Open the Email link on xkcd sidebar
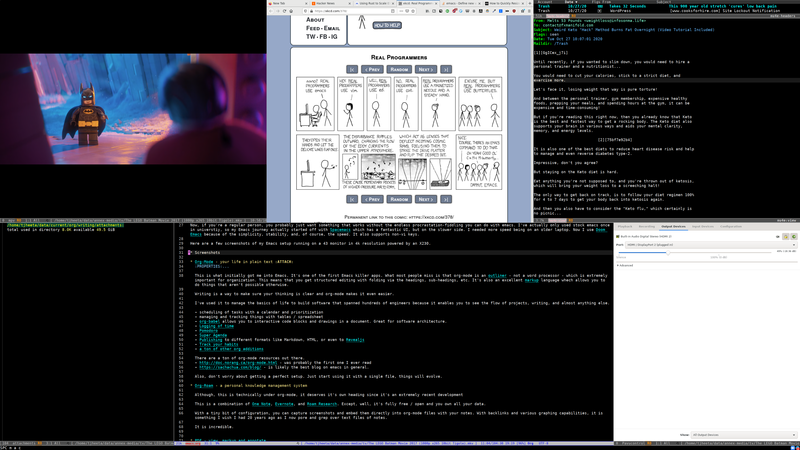The width and height of the screenshot is (800, 450). pos(332,28)
